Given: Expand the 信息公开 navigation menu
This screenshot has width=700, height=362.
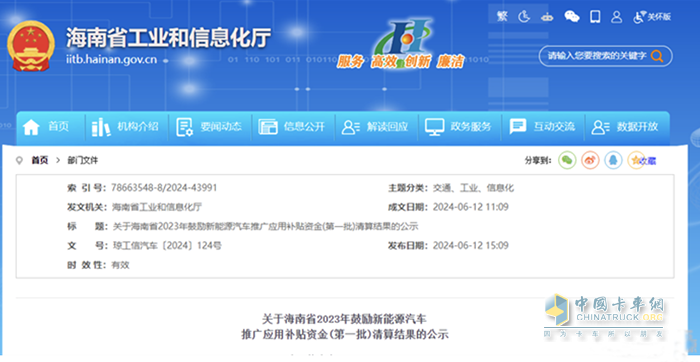Looking at the screenshot, I should click(x=292, y=127).
